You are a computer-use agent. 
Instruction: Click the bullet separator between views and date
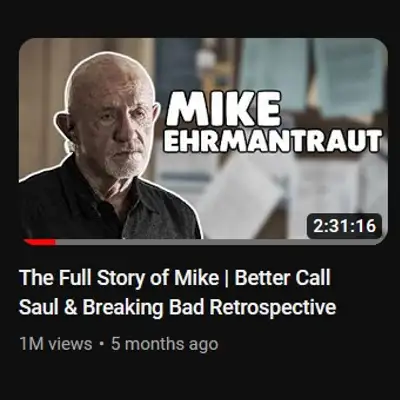point(101,344)
